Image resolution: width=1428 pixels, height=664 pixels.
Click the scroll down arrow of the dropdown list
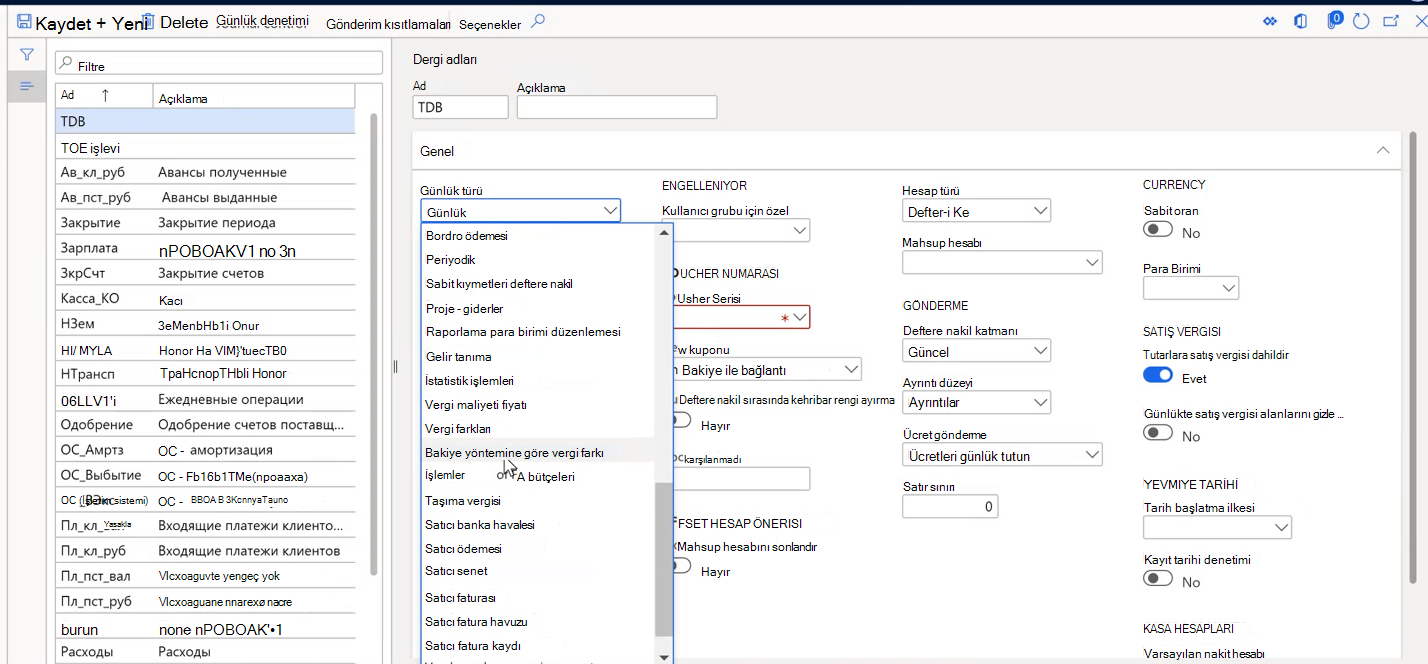pos(663,656)
